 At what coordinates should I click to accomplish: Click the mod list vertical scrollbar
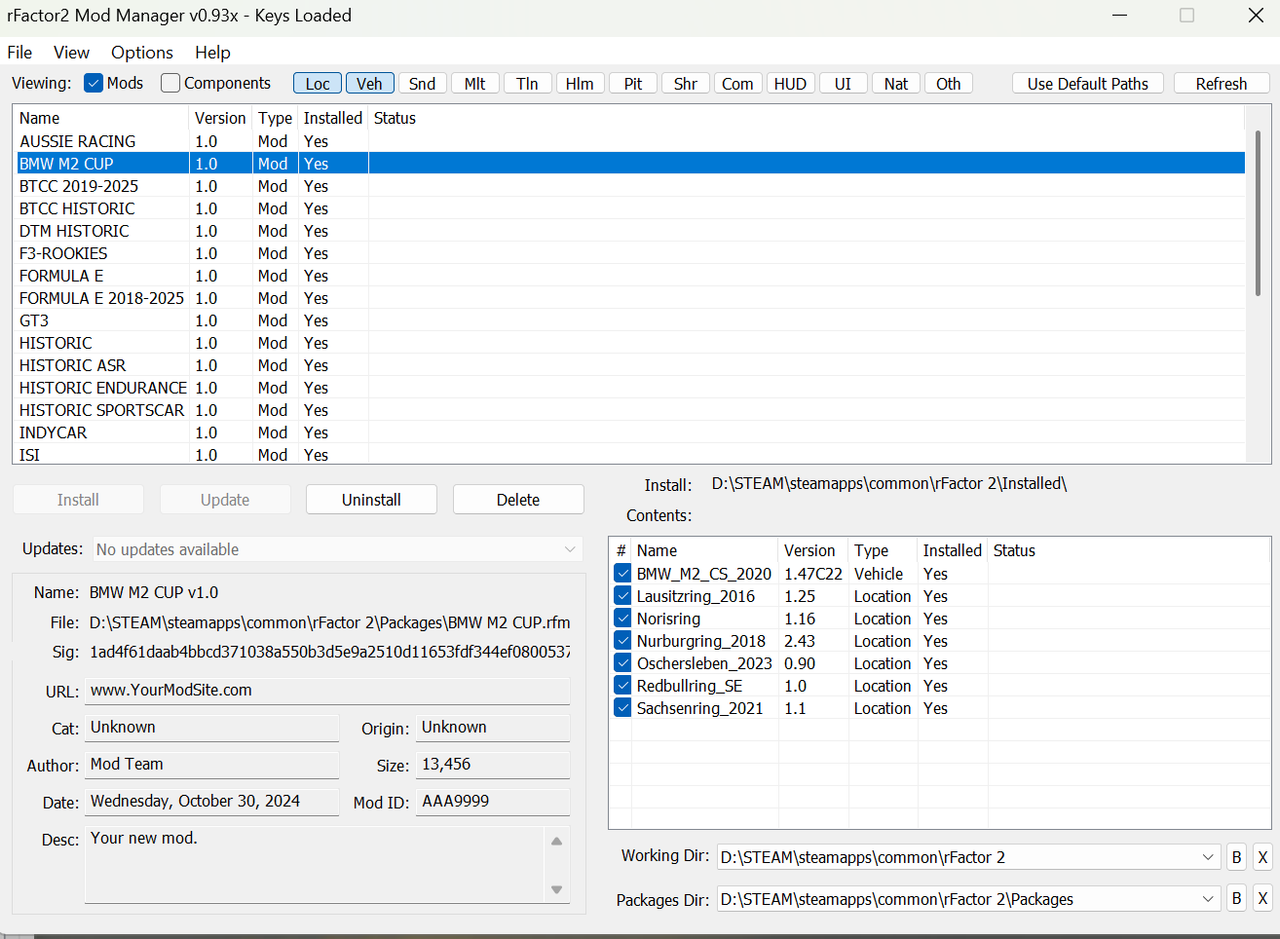(1259, 211)
